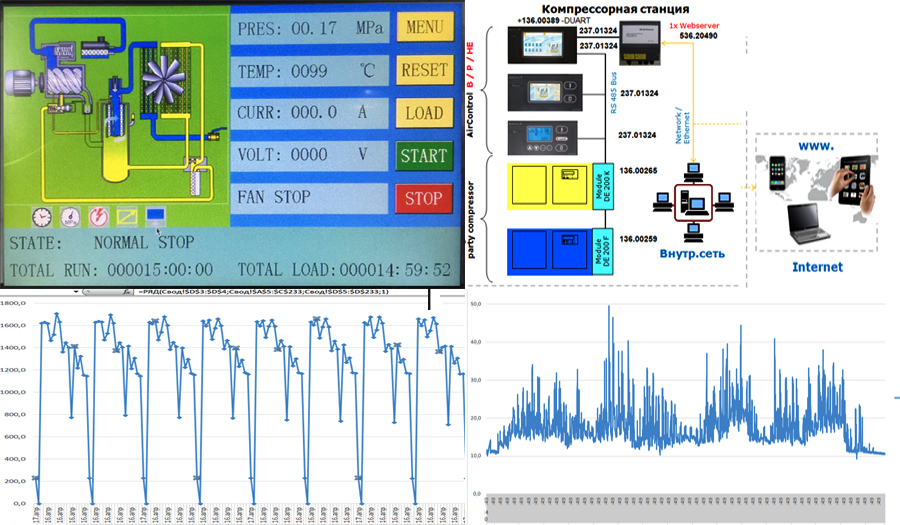This screenshot has height=525, width=900.
Task: Click the TEMP temperature reading field
Action: click(310, 72)
